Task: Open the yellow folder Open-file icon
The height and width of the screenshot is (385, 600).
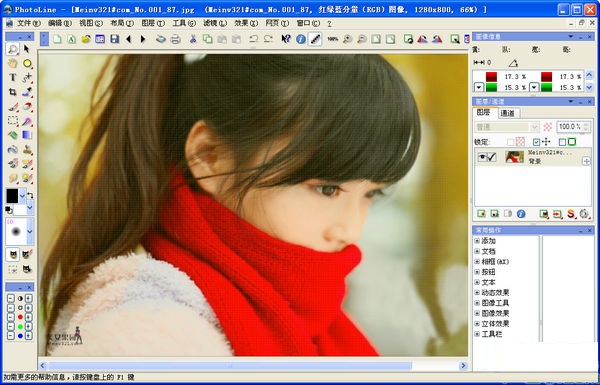Action: (x=86, y=39)
